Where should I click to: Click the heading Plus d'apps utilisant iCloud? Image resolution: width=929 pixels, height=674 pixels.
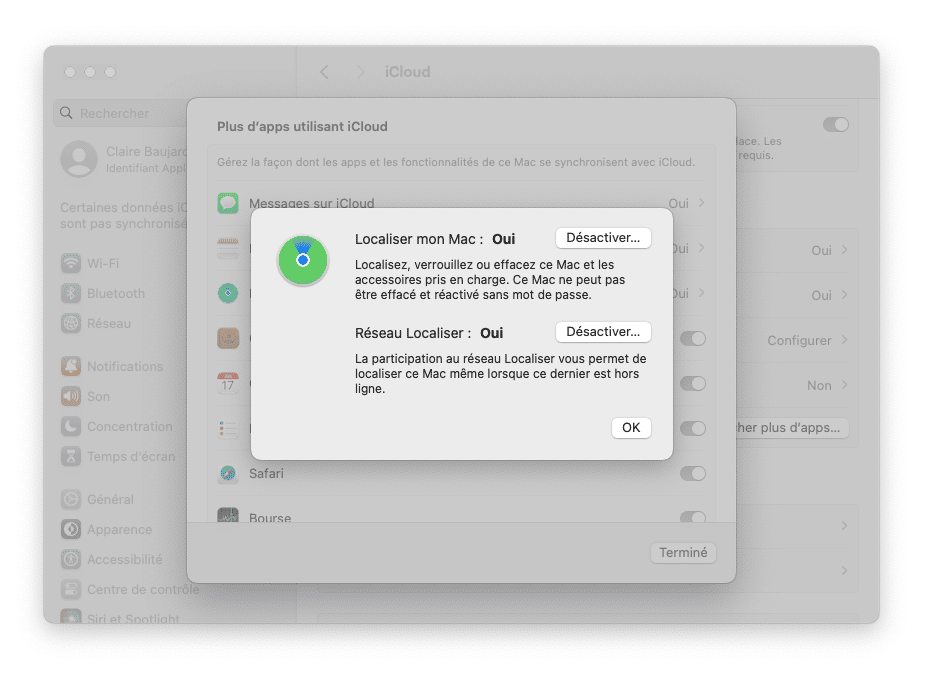tap(302, 126)
